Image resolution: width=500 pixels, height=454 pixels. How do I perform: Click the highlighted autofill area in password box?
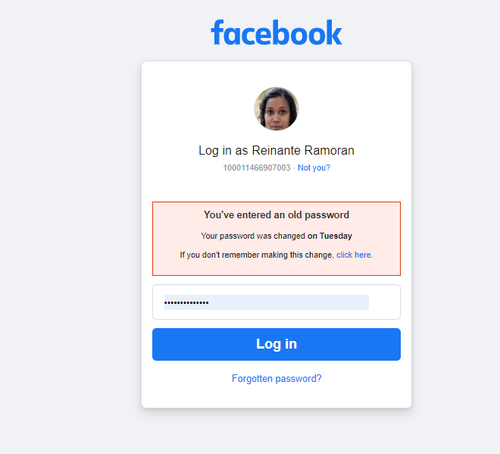point(266,302)
